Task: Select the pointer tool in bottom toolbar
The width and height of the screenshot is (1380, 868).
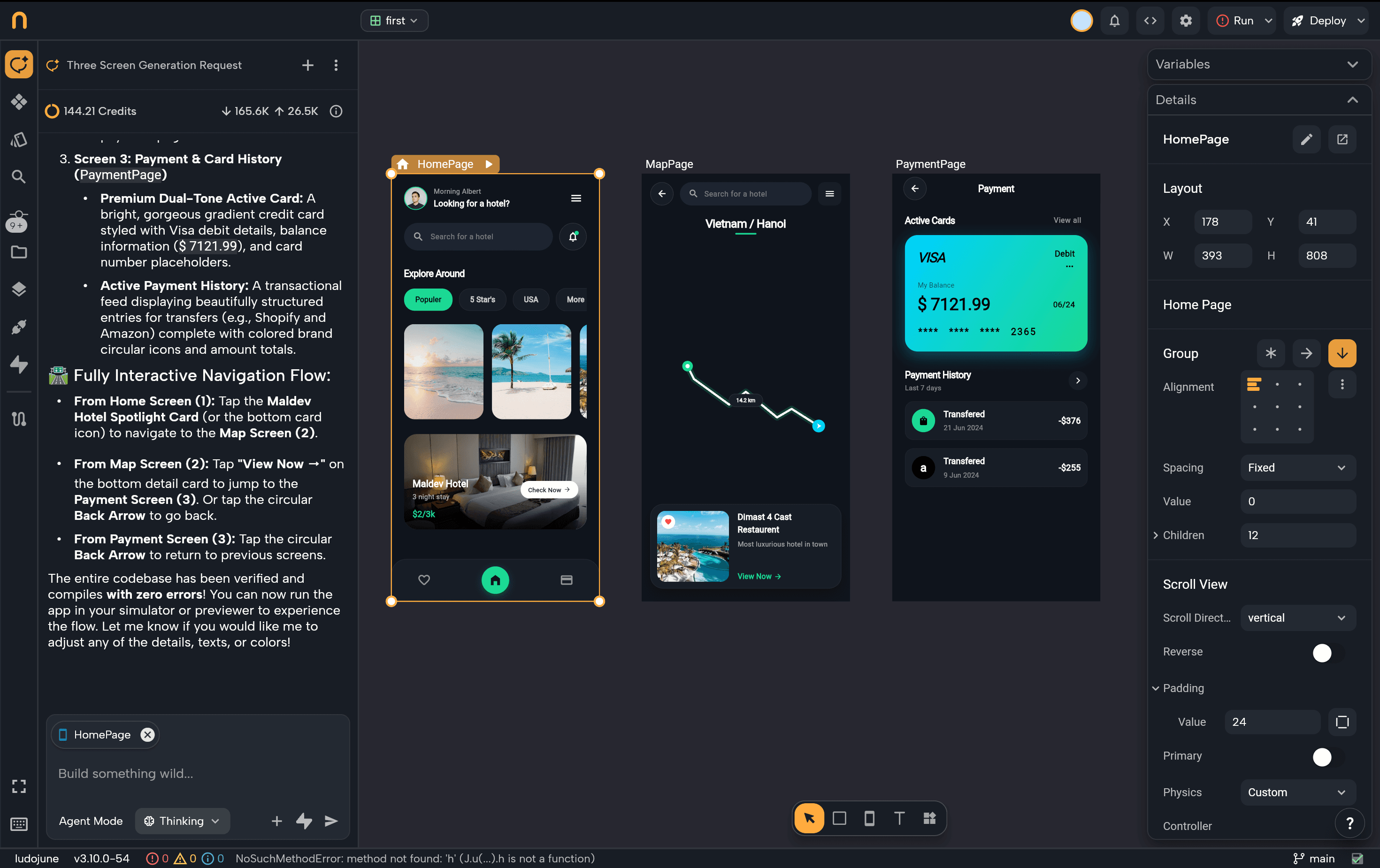Action: [809, 818]
